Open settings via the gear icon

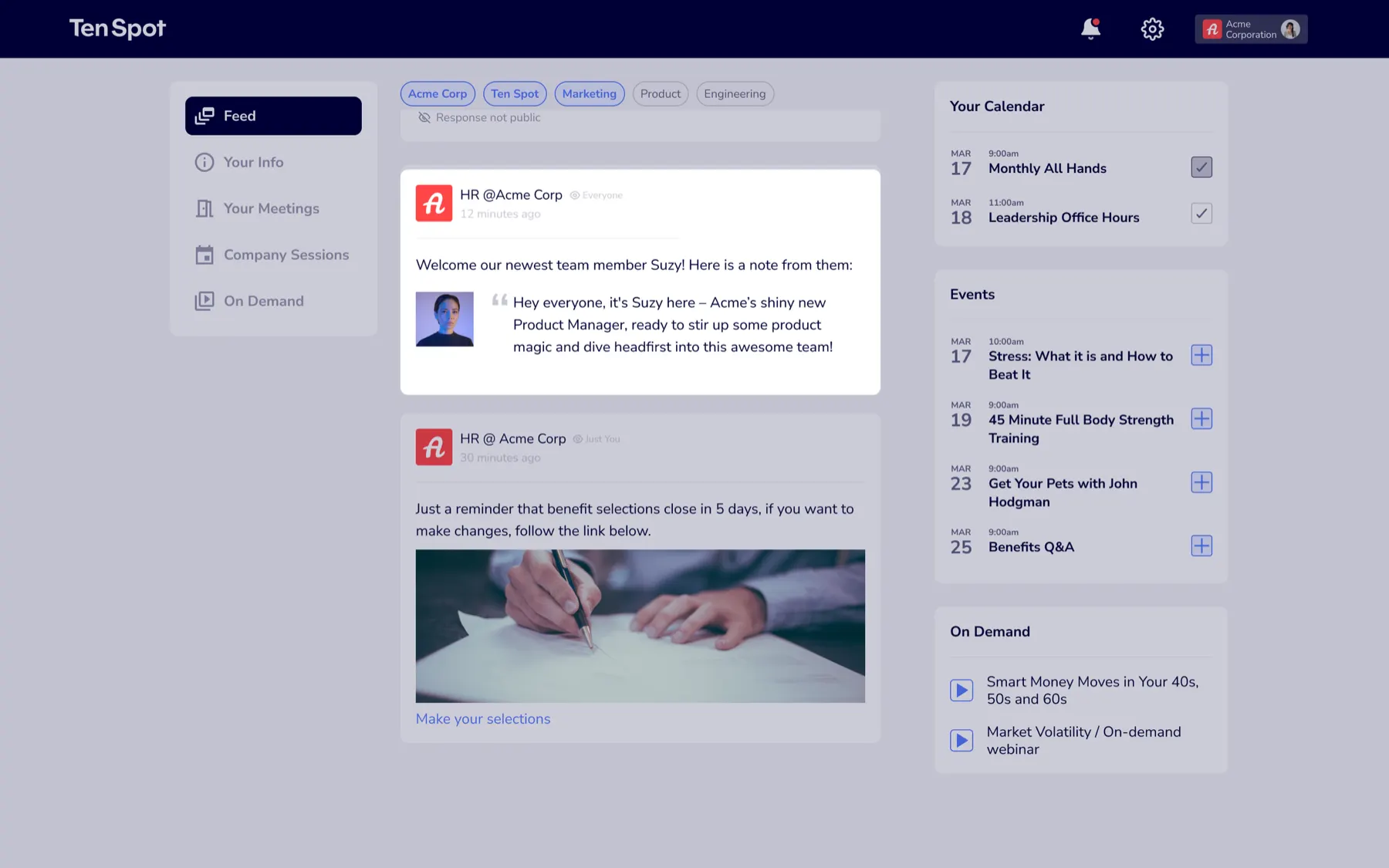(x=1152, y=29)
